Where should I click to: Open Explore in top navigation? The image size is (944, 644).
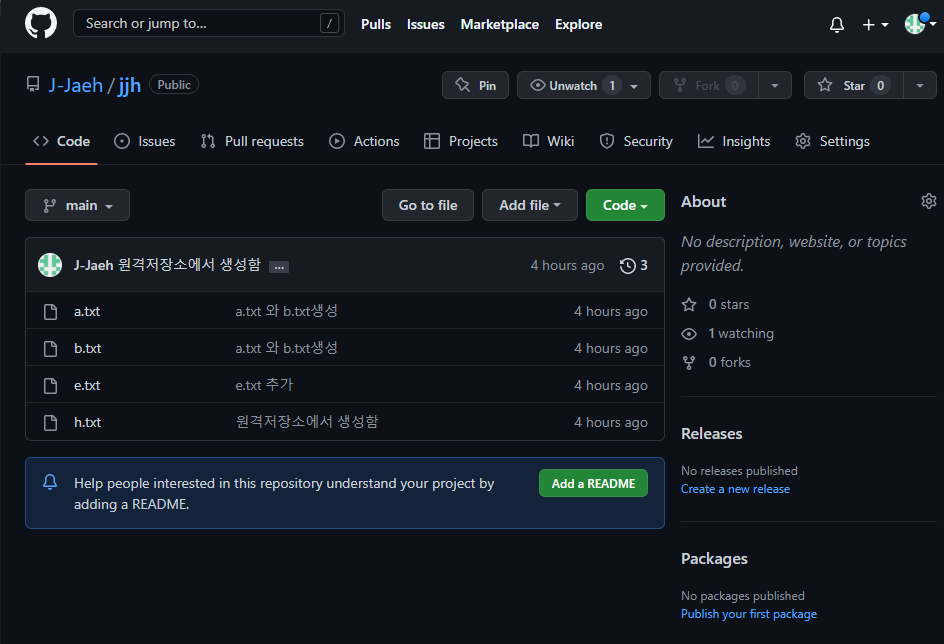[579, 25]
